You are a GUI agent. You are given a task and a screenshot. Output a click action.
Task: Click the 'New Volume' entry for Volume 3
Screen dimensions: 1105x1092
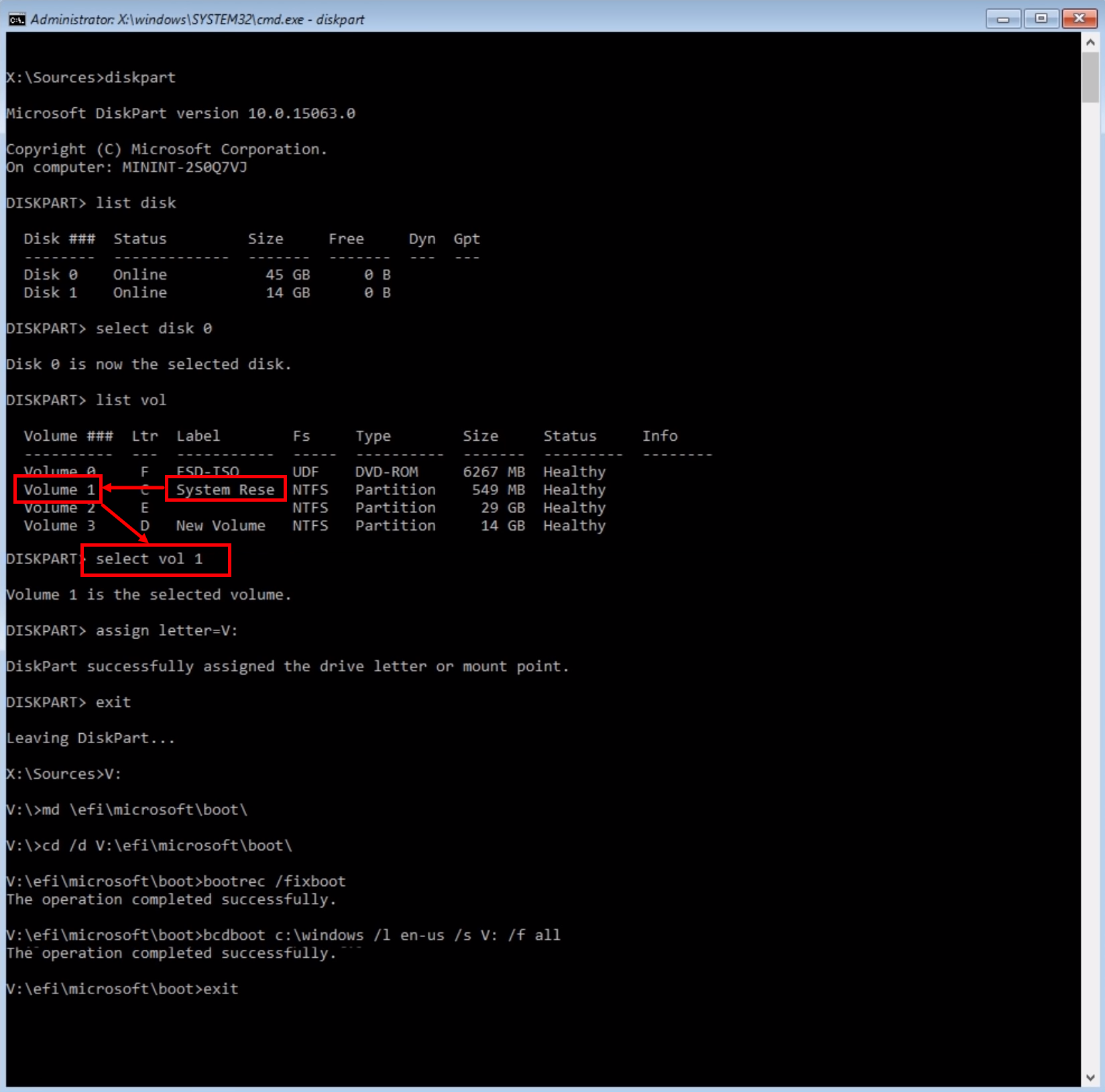221,525
